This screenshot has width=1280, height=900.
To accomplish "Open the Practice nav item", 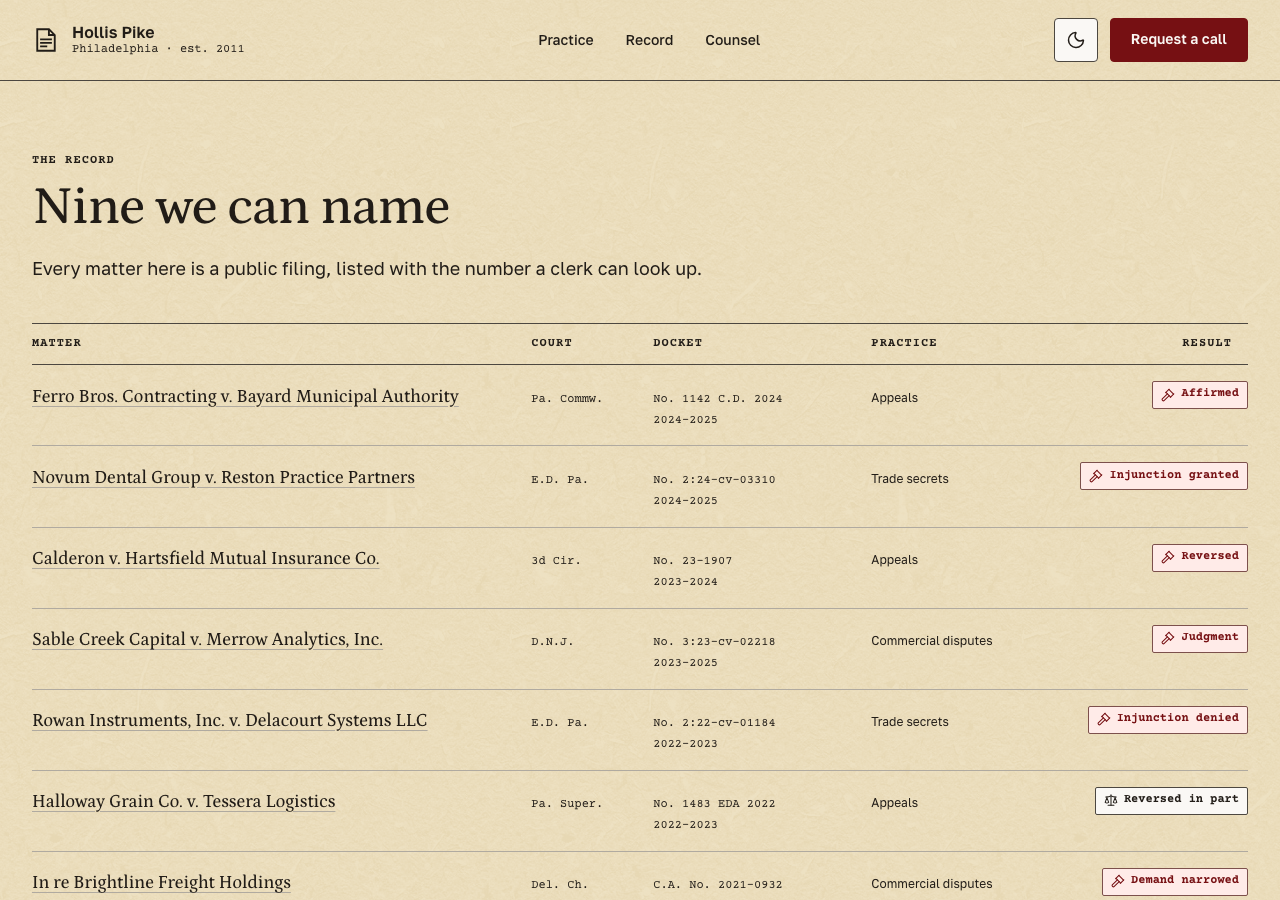I will pos(566,40).
